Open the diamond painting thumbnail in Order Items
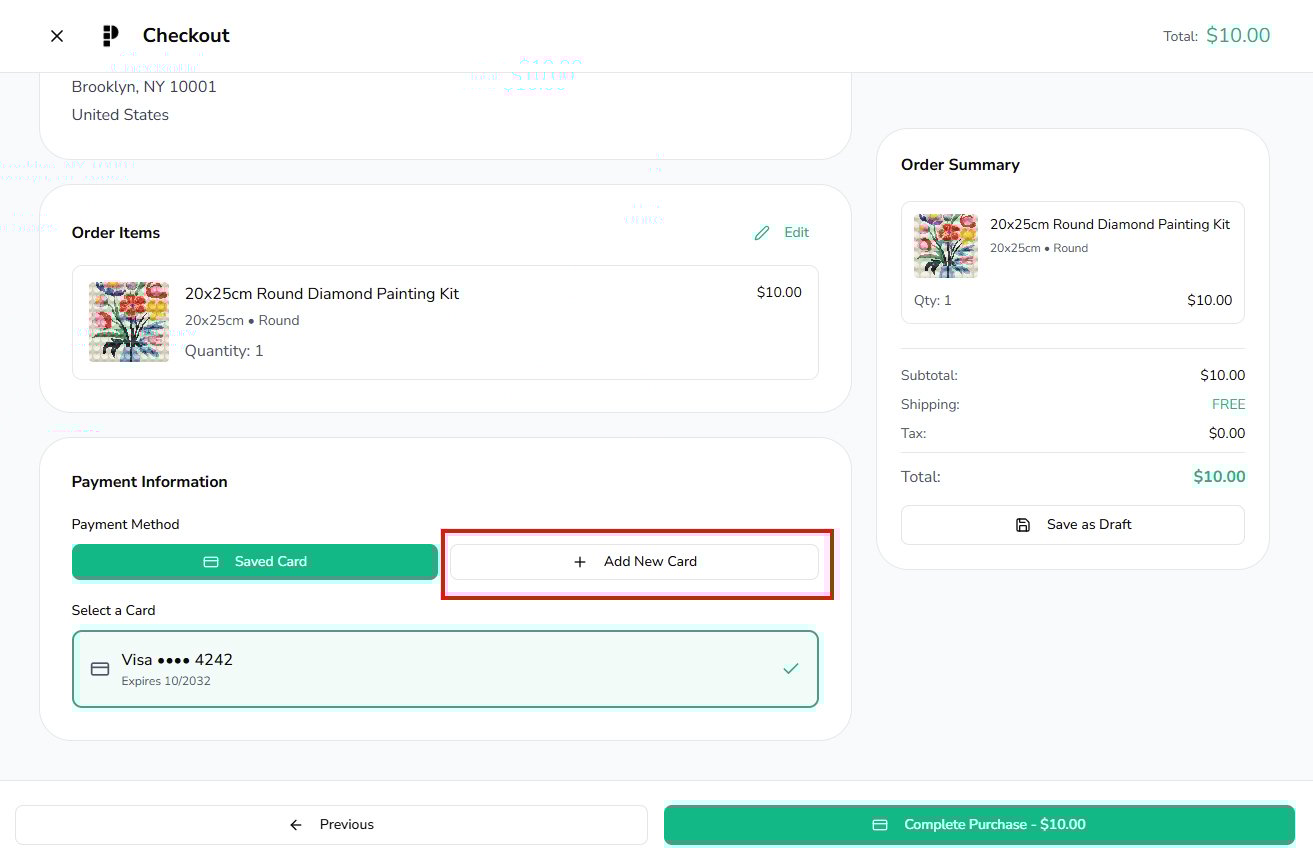This screenshot has height=866, width=1313. click(x=129, y=322)
